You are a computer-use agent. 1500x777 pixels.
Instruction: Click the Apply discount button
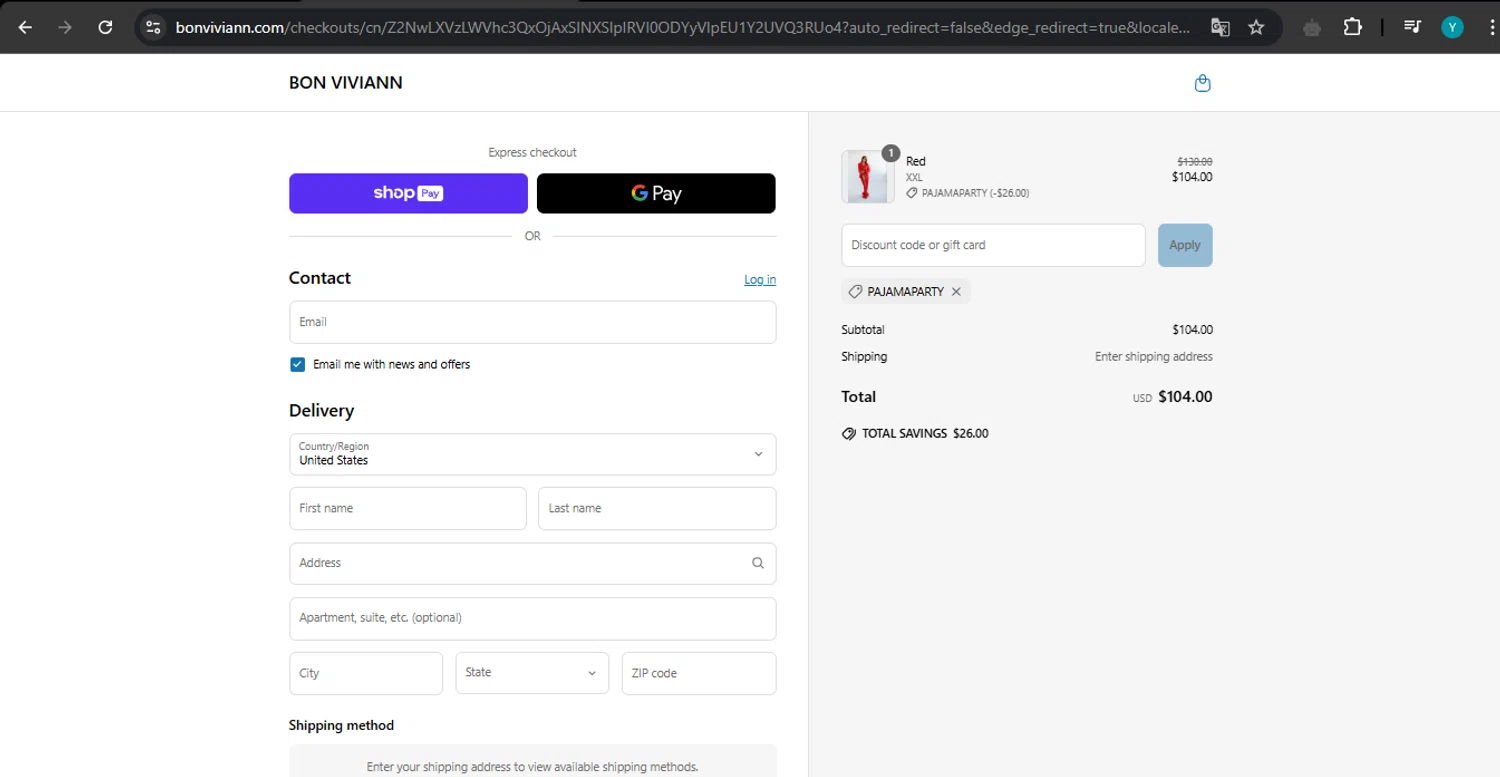(x=1185, y=245)
